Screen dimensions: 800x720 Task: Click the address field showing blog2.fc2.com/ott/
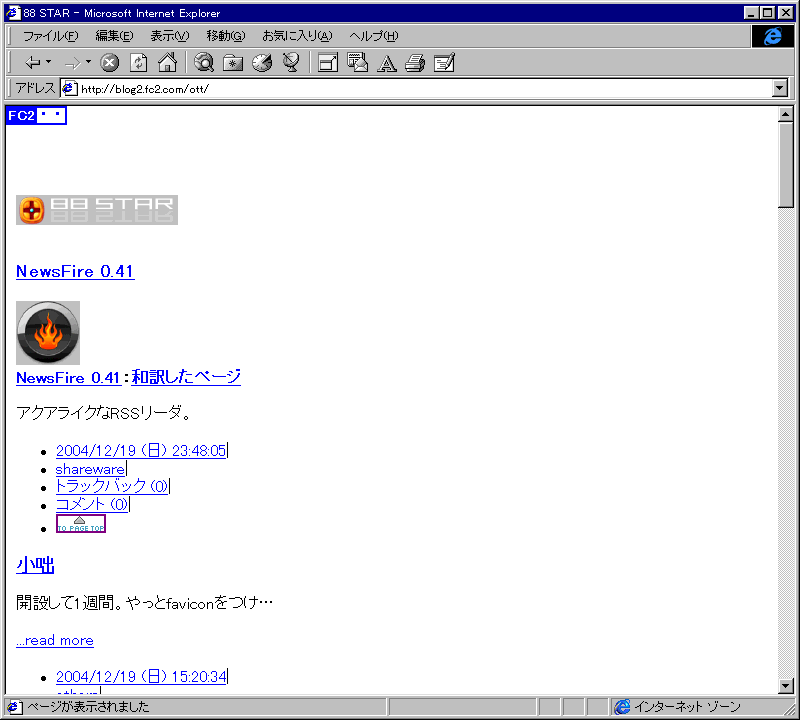coord(416,89)
